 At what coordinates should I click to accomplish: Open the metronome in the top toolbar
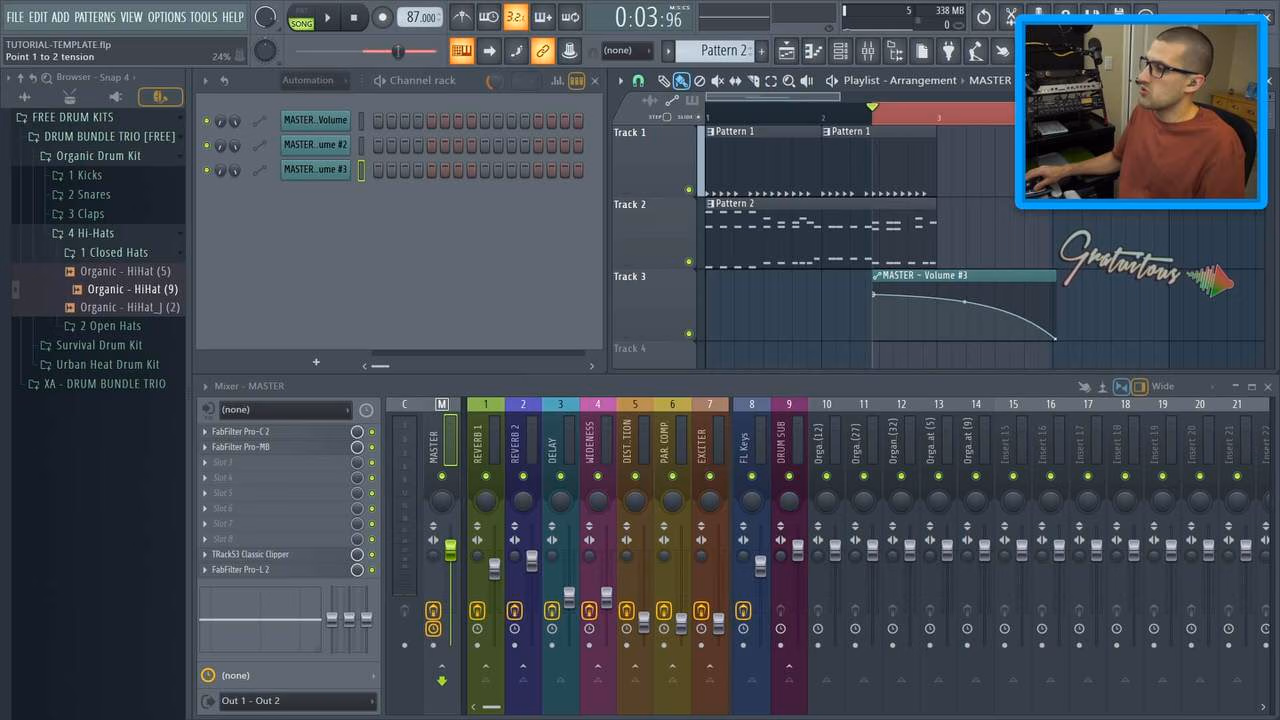click(x=462, y=17)
